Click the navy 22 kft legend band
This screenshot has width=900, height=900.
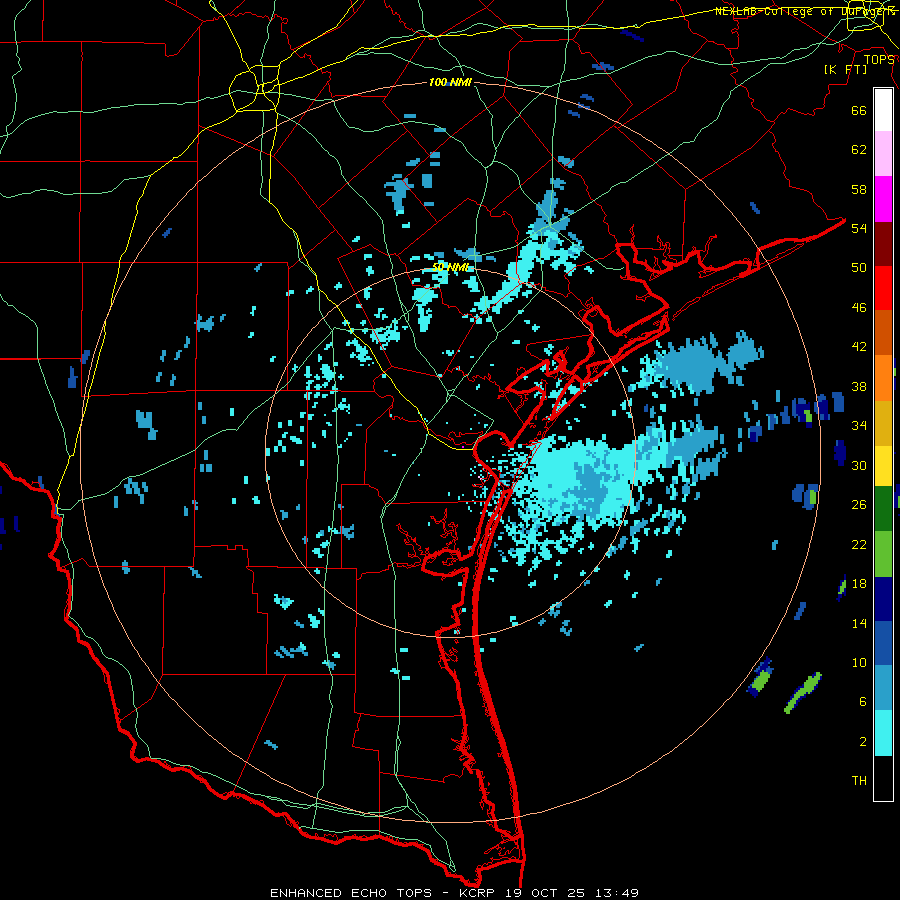click(x=883, y=599)
